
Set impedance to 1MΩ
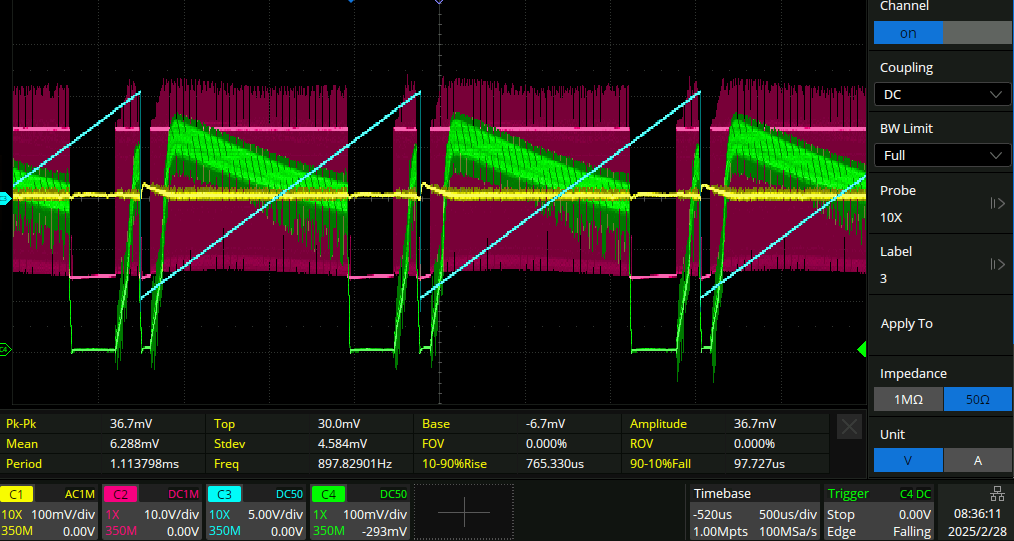[907, 399]
